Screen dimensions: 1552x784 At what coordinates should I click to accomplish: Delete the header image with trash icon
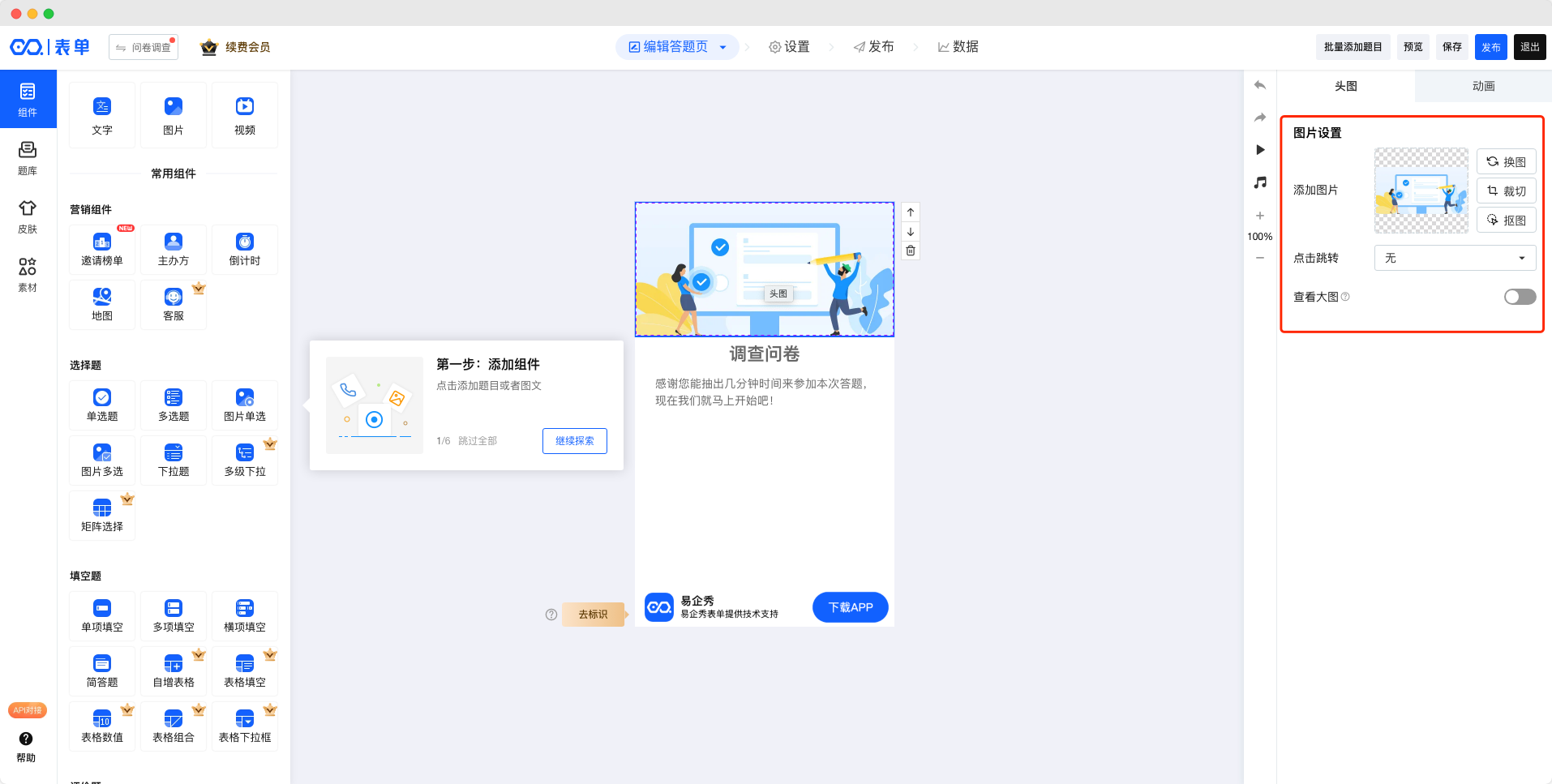point(911,251)
